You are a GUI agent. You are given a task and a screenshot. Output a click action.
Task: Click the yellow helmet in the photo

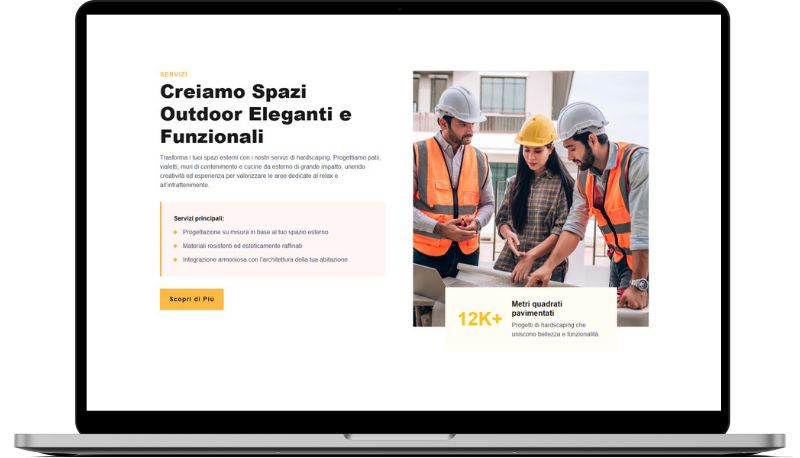coord(536,130)
